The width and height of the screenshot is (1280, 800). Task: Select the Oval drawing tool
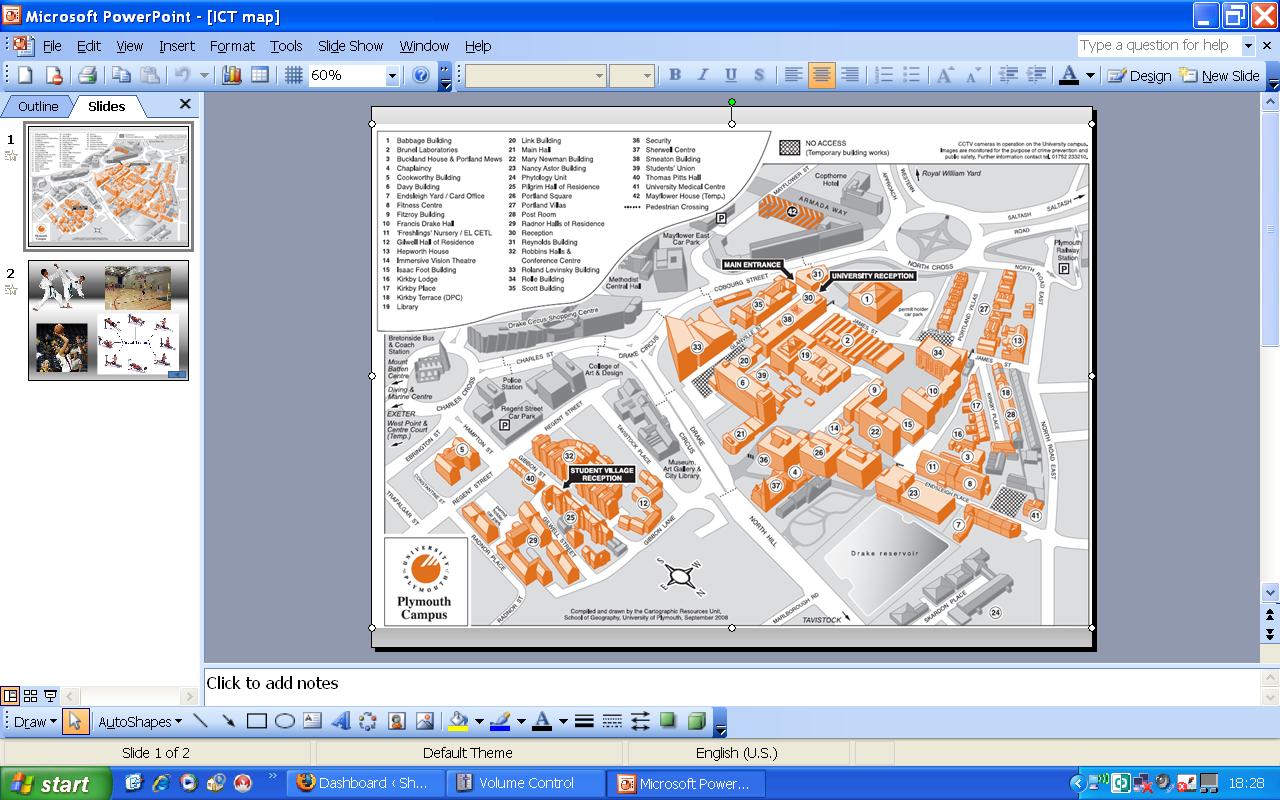click(x=284, y=721)
